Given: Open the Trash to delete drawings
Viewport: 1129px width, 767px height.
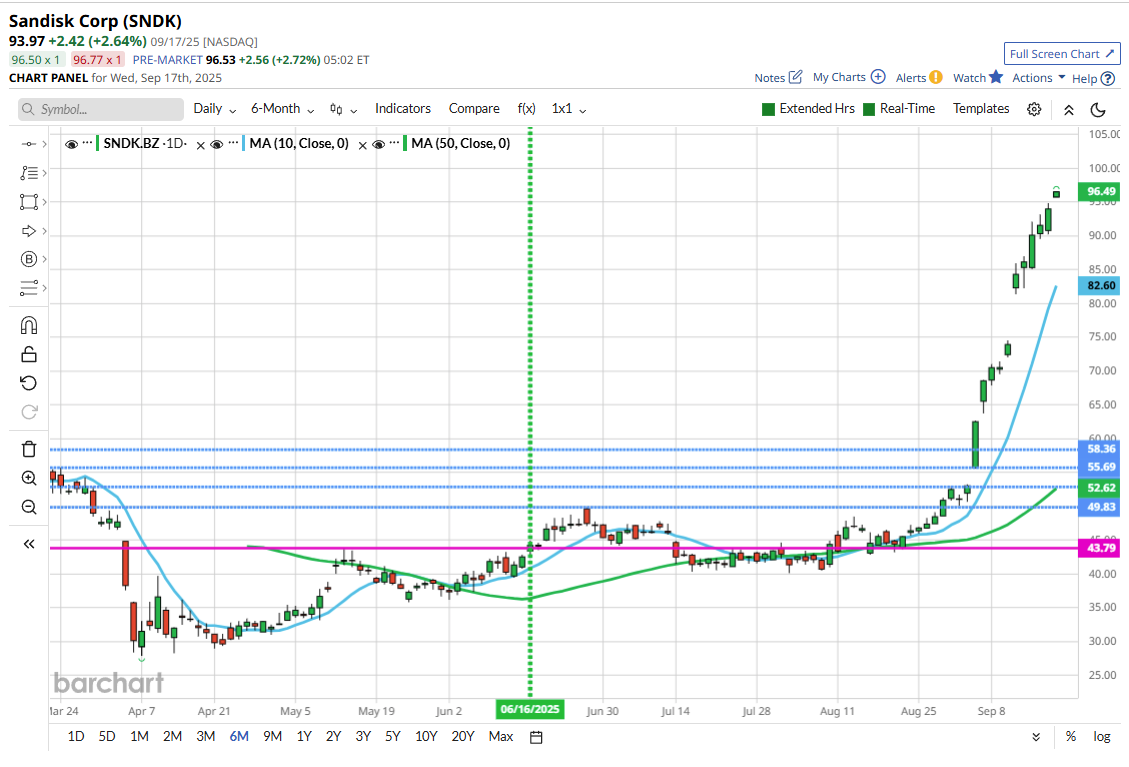Looking at the screenshot, I should coord(29,449).
